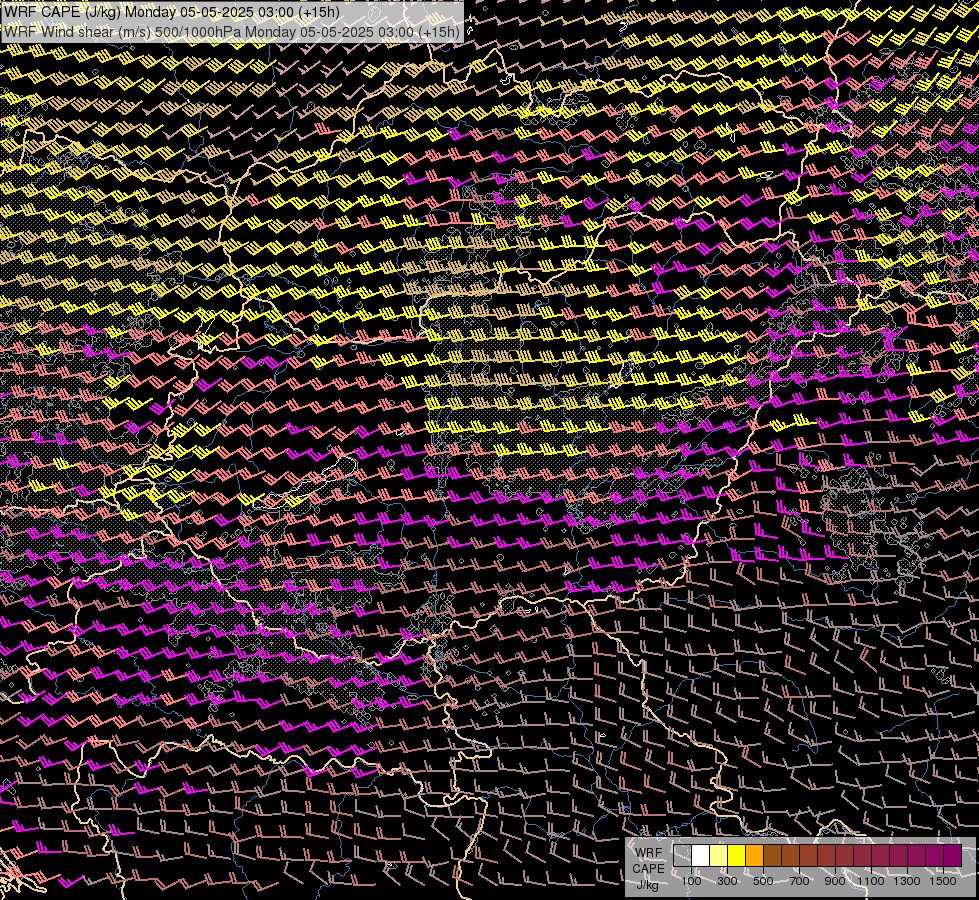Image resolution: width=979 pixels, height=900 pixels.
Task: Click the pale yellow CAPE legend swatch
Action: (719, 856)
